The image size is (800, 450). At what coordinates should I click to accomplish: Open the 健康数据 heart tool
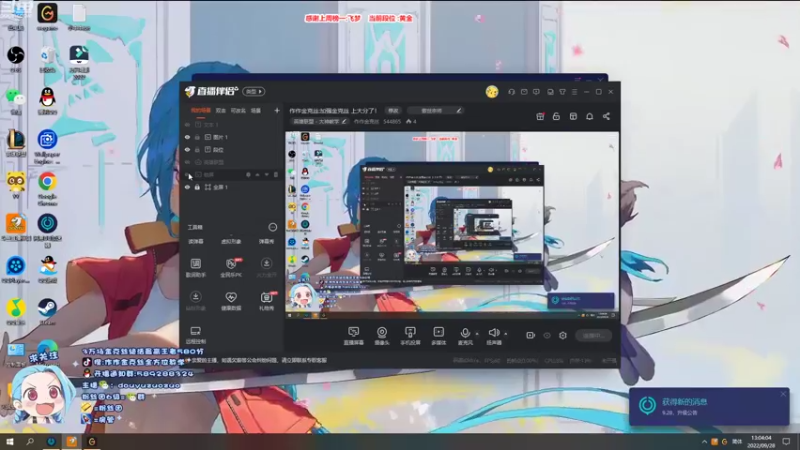[x=231, y=301]
